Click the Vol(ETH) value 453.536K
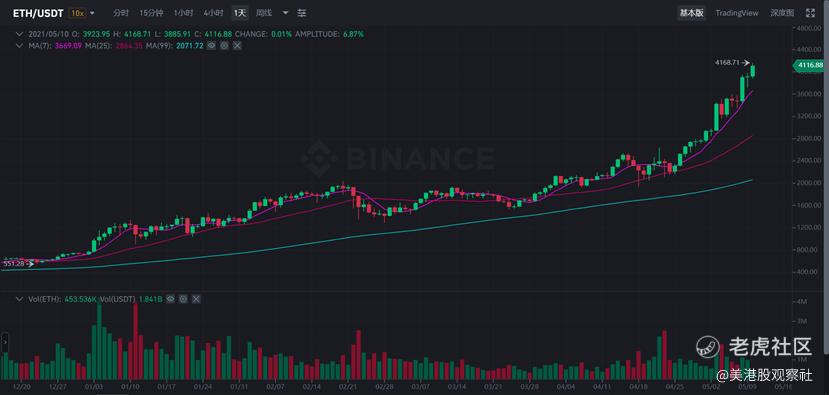Viewport: 829px width, 395px height. tap(81, 299)
